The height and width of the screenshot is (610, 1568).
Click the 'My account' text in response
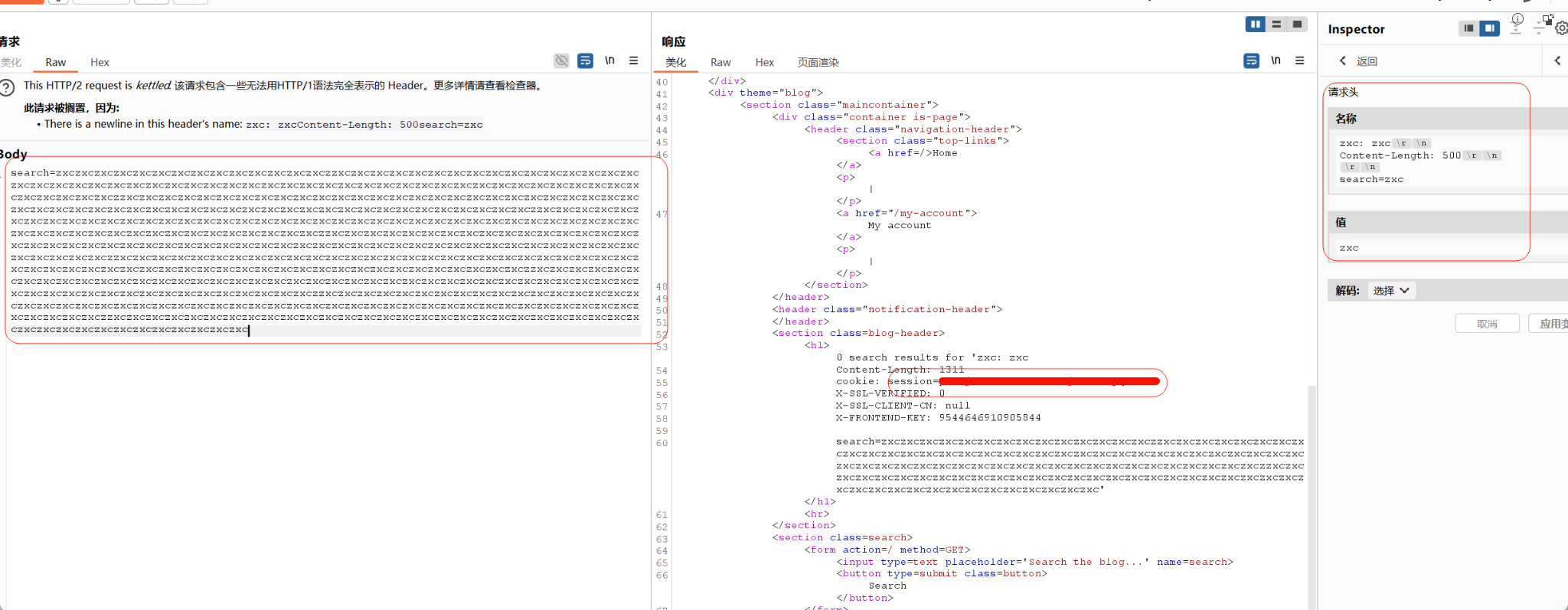(x=900, y=225)
